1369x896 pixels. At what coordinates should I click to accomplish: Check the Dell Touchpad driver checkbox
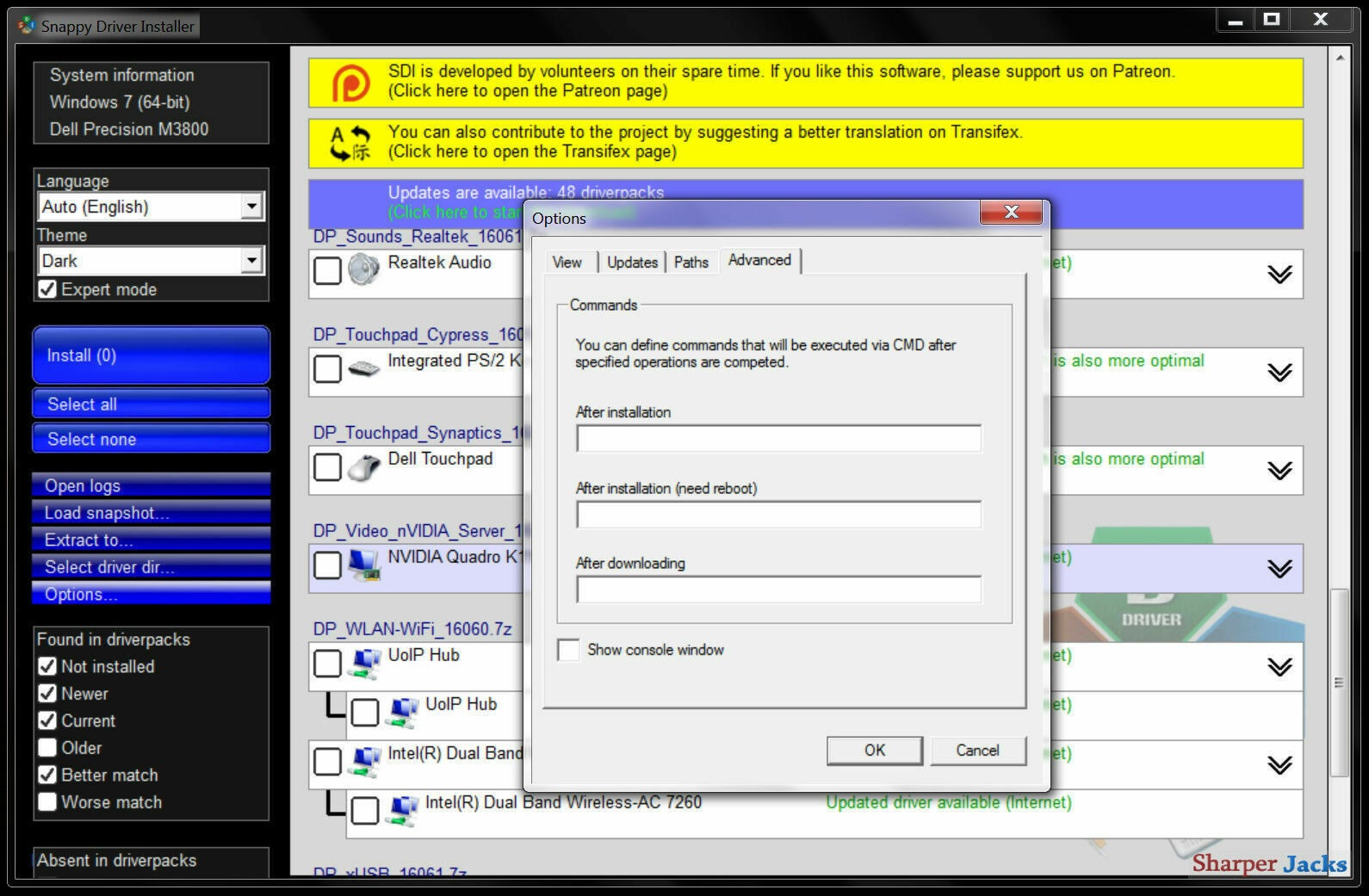tap(327, 467)
